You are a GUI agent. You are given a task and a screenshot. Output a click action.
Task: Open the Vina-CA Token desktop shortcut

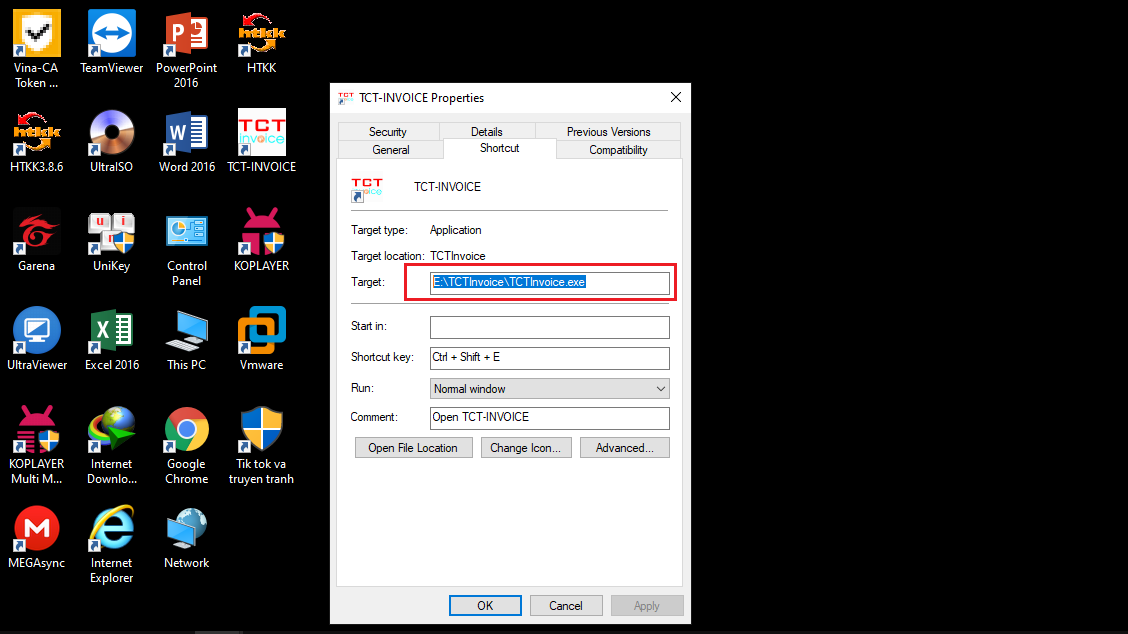click(x=37, y=49)
